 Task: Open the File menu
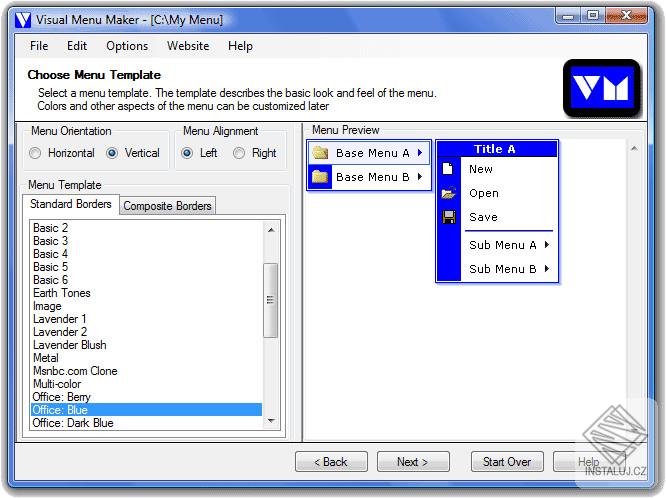tap(39, 46)
